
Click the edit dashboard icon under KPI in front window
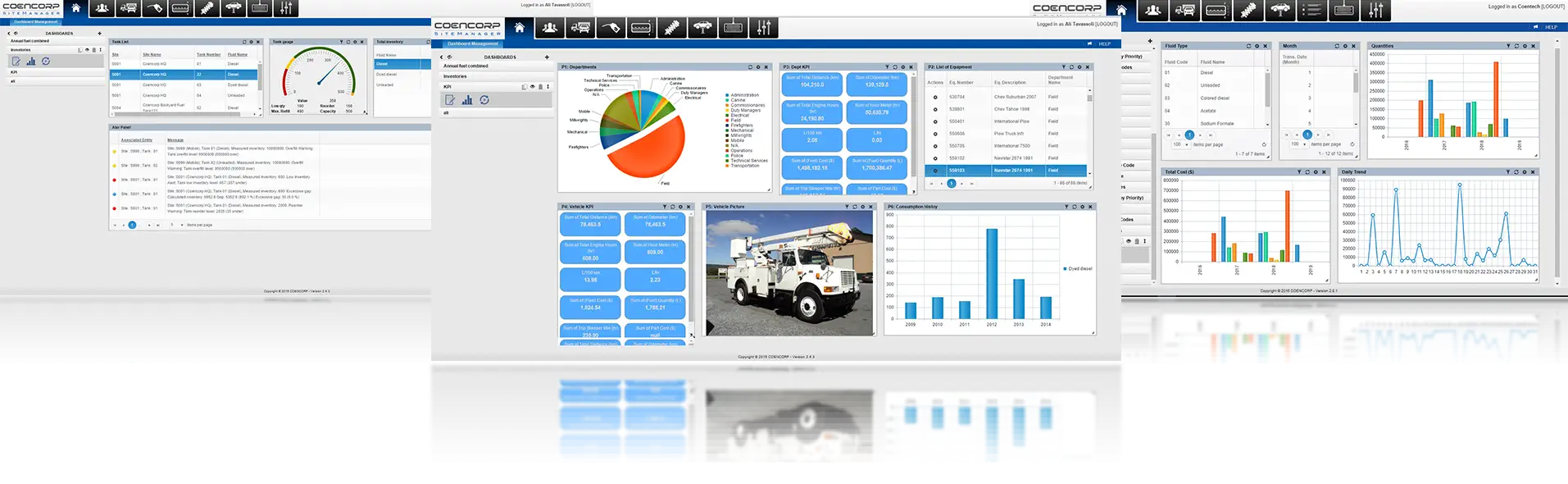450,100
